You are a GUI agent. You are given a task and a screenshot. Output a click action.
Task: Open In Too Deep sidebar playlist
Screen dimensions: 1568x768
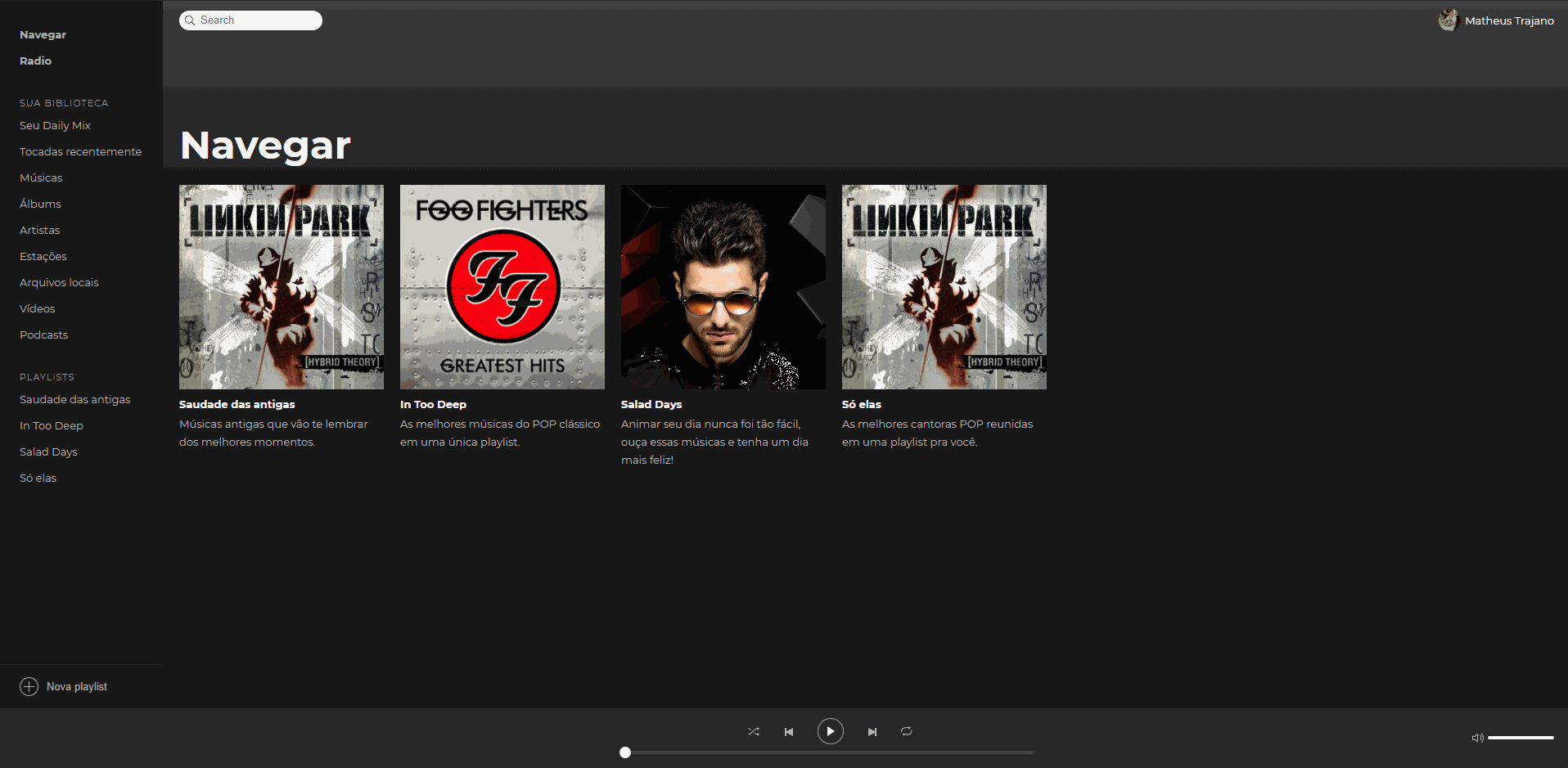point(52,426)
